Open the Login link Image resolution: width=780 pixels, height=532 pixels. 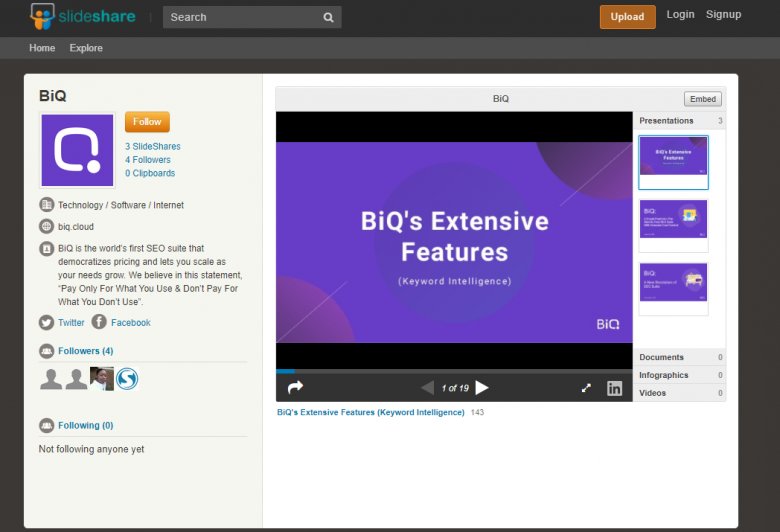point(680,14)
